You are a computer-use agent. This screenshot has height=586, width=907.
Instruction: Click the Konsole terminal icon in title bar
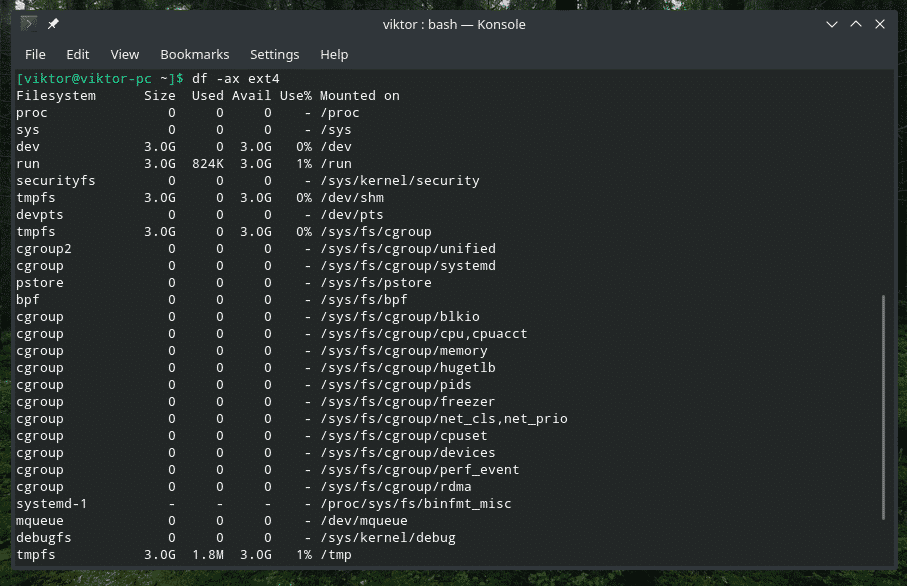pyautogui.click(x=30, y=24)
